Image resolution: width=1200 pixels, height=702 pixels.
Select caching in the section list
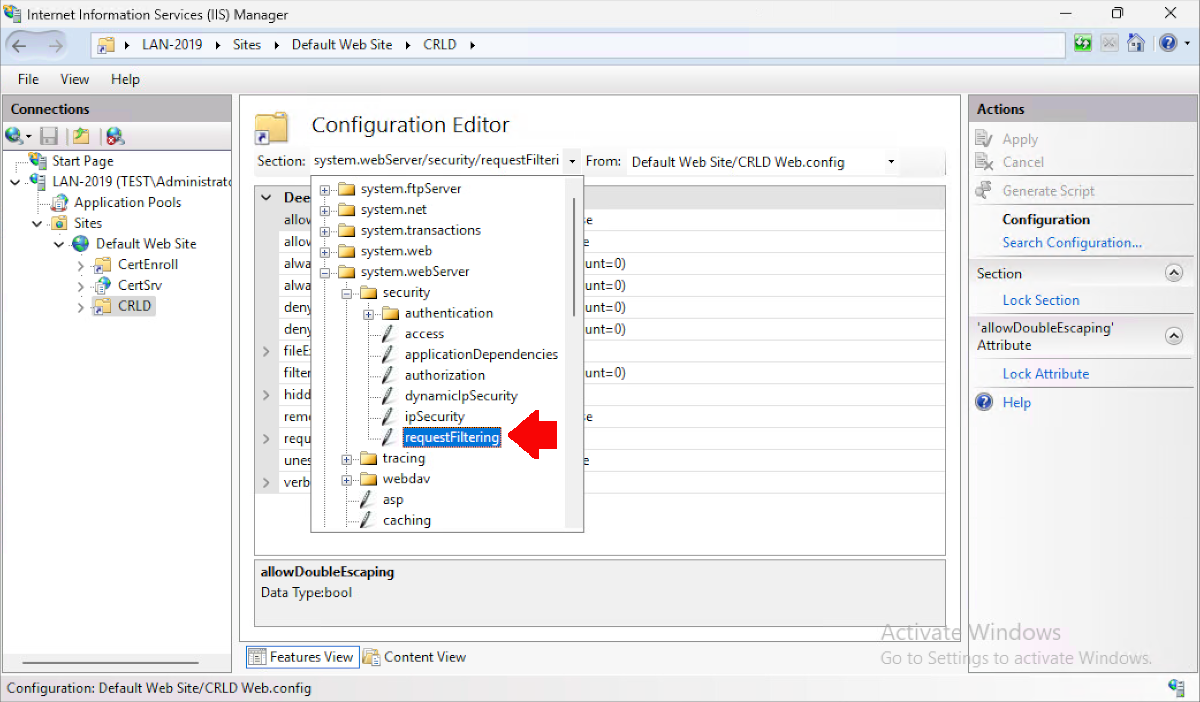[x=407, y=521]
